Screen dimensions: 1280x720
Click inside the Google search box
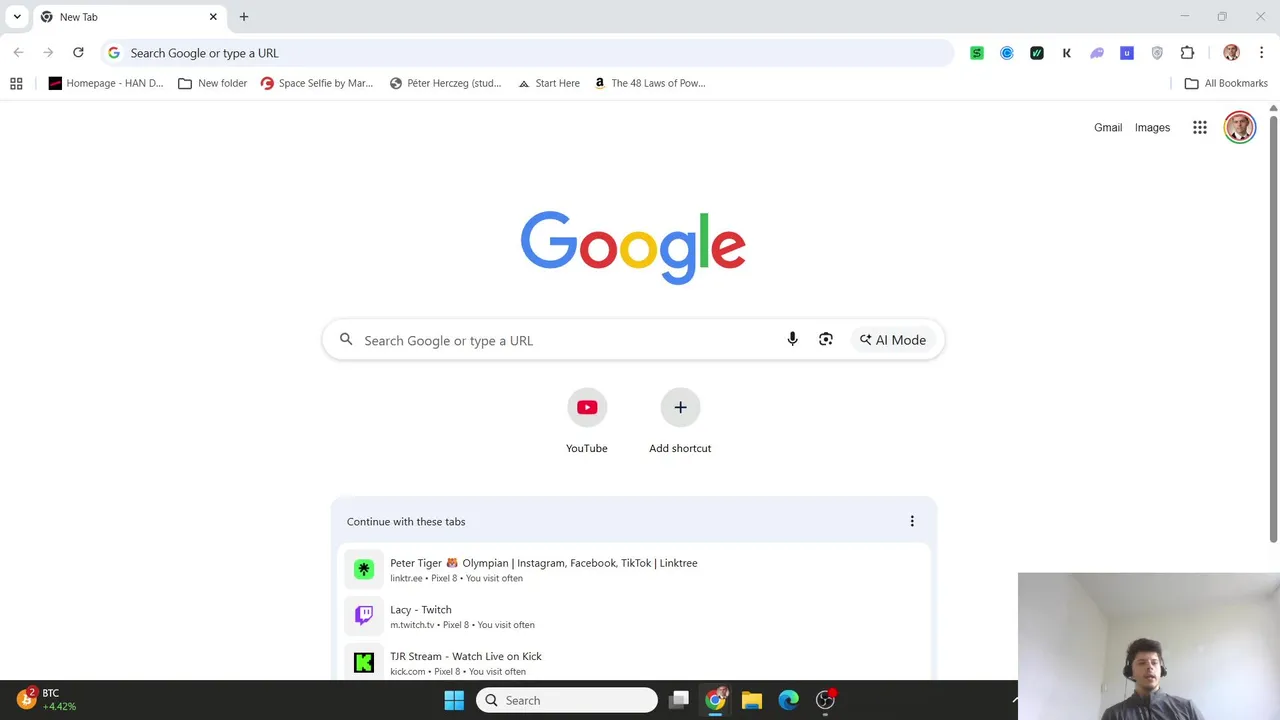[x=633, y=340]
